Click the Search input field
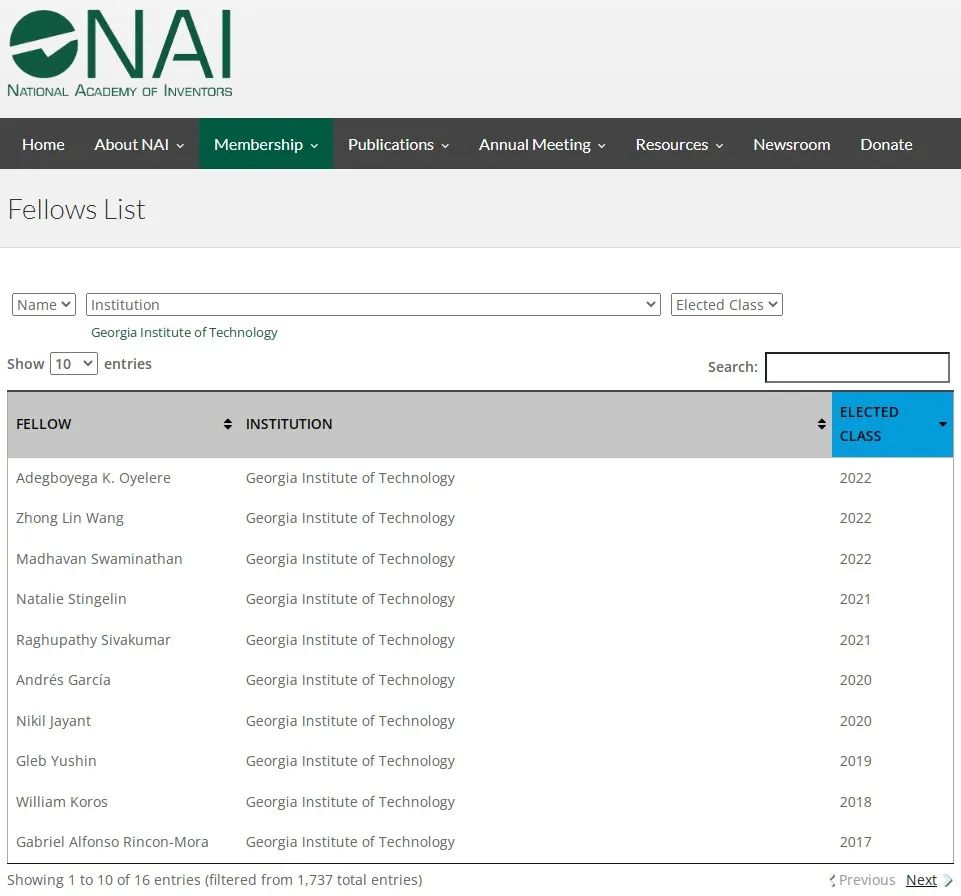This screenshot has width=961, height=896. click(857, 367)
